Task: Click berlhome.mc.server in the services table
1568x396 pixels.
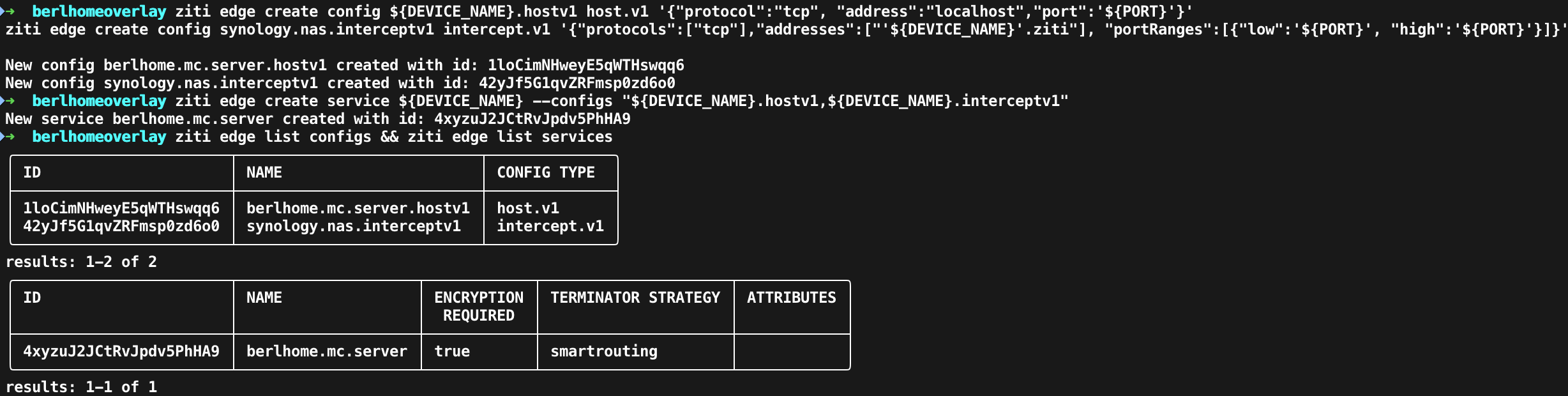Action: pos(326,351)
